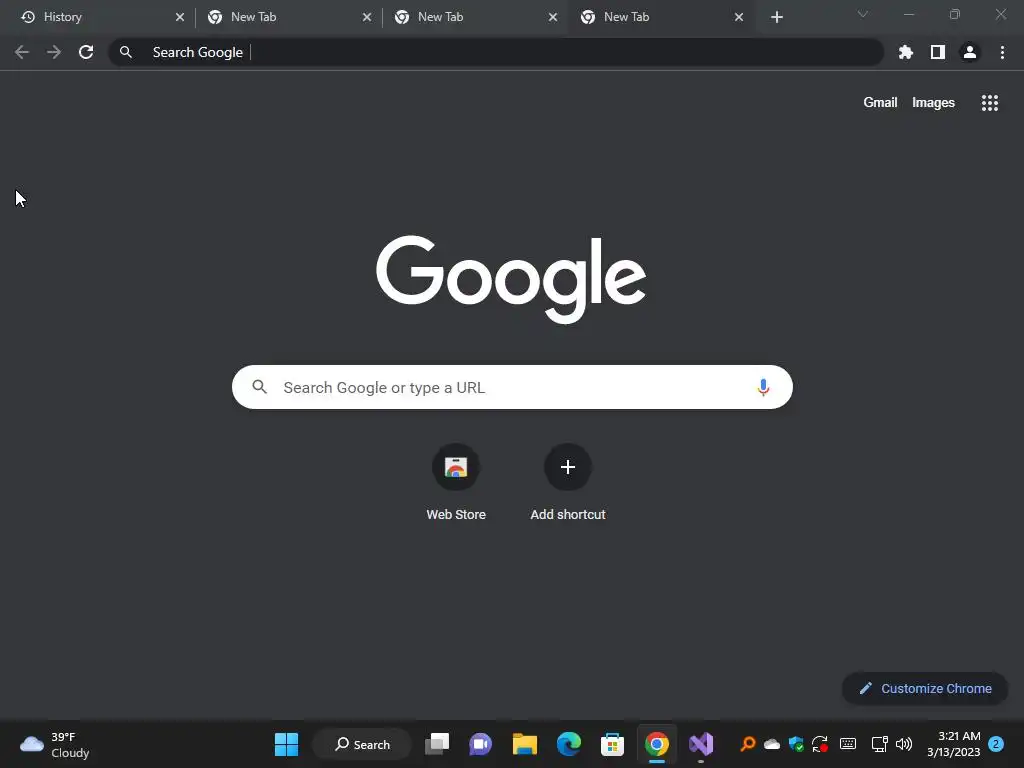Go forward to next page

click(54, 52)
